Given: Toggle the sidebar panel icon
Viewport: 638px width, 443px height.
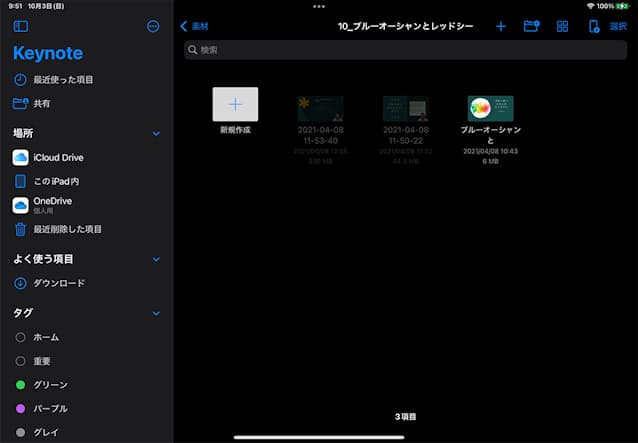Looking at the screenshot, I should coord(21,26).
